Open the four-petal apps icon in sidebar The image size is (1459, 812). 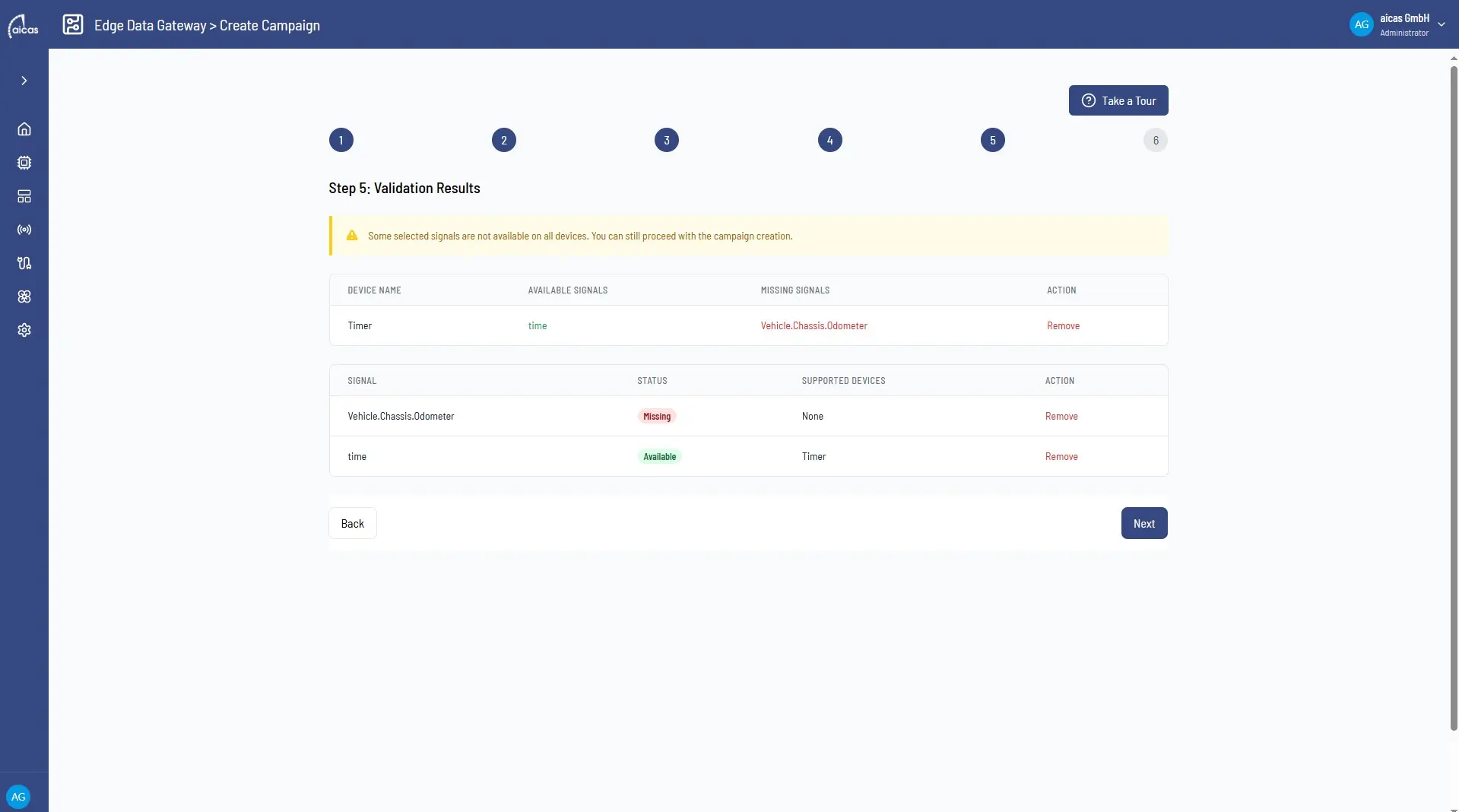point(24,297)
